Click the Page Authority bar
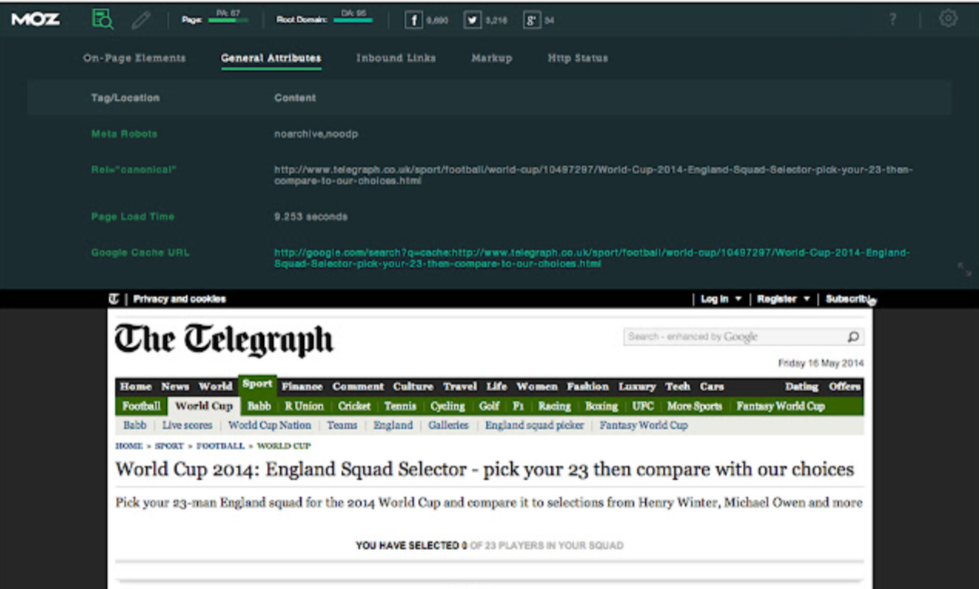979x589 pixels. [x=228, y=21]
